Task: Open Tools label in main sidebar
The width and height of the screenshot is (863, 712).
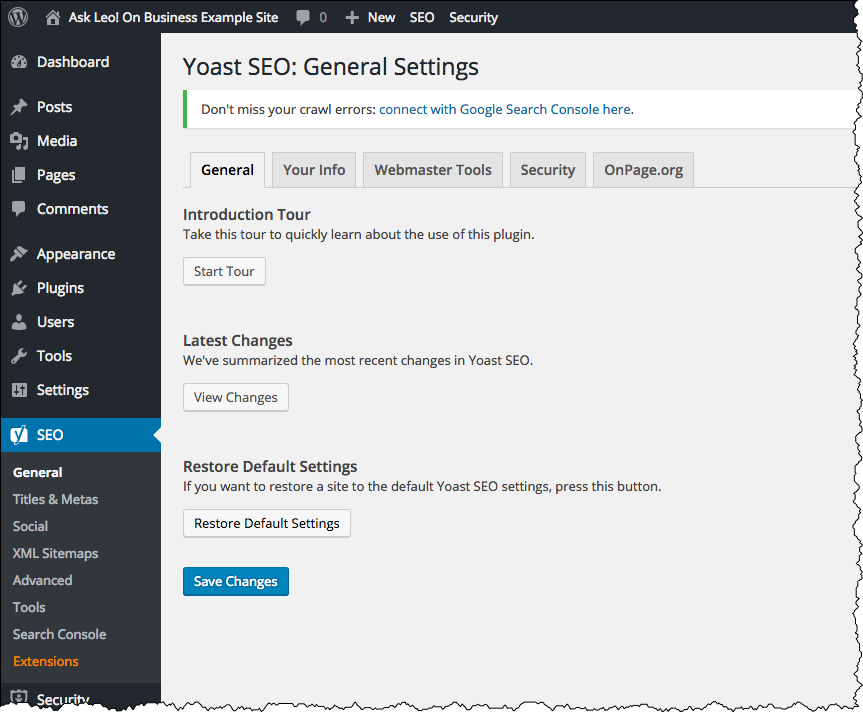Action: pyautogui.click(x=54, y=356)
